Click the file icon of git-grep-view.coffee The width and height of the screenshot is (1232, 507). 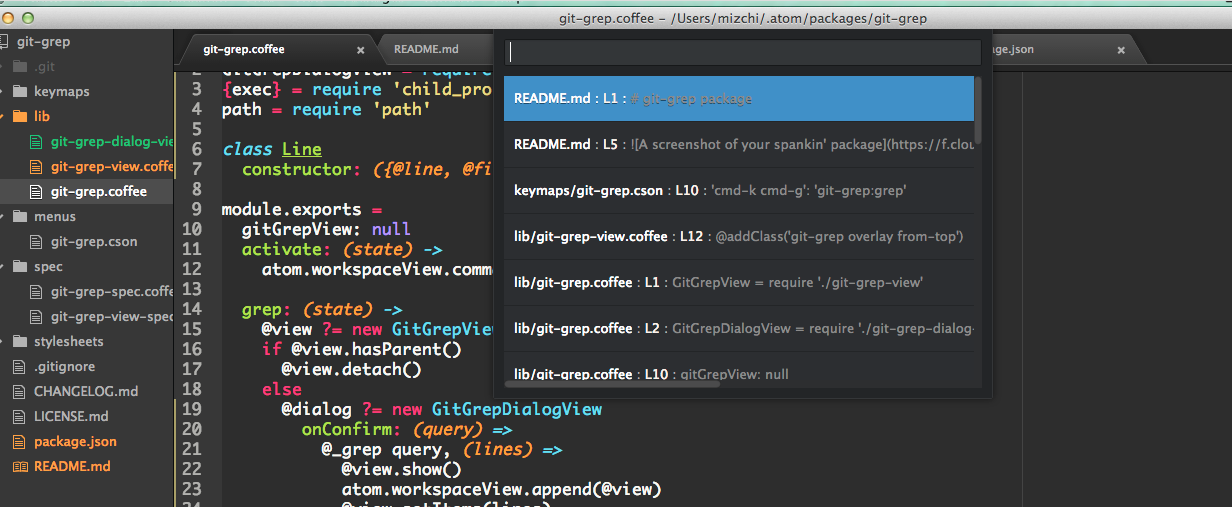pyautogui.click(x=37, y=167)
